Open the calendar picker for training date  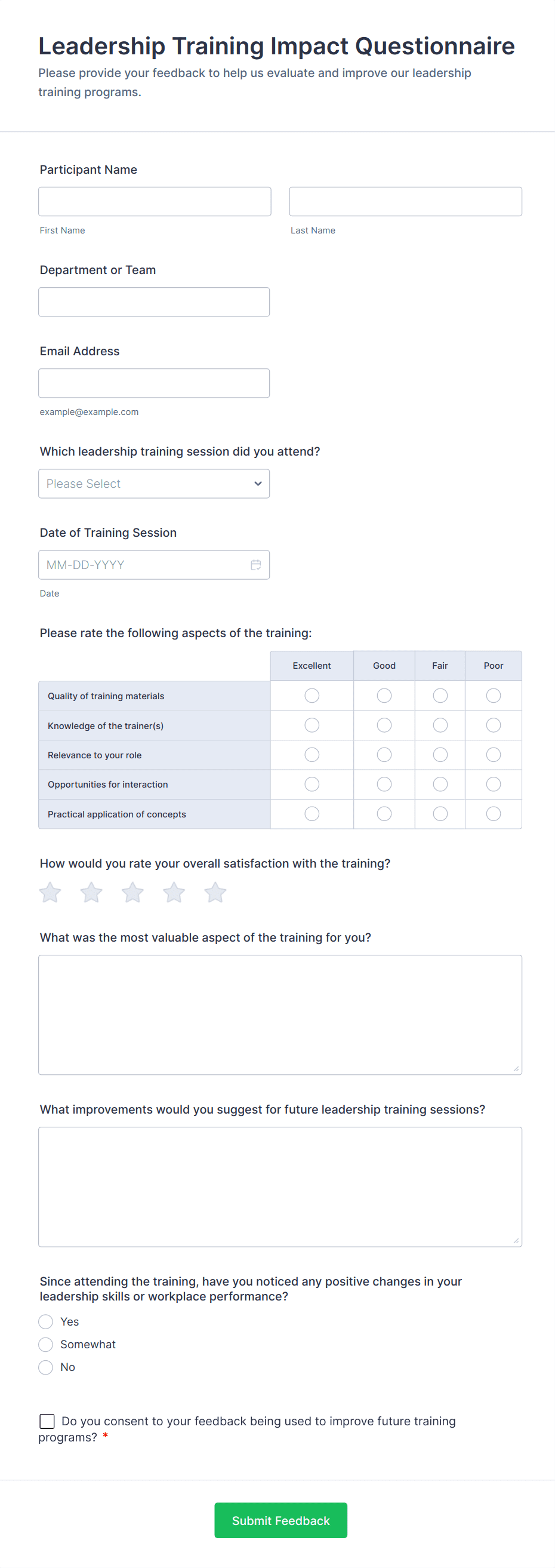[x=255, y=564]
